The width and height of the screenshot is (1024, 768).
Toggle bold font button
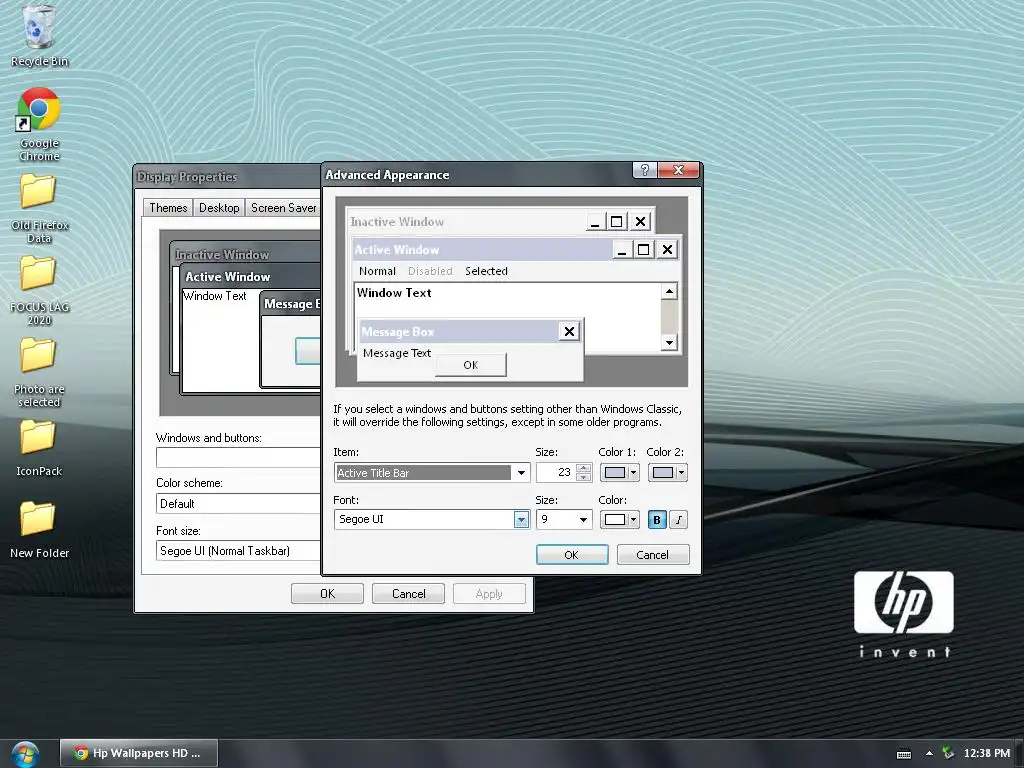point(657,520)
